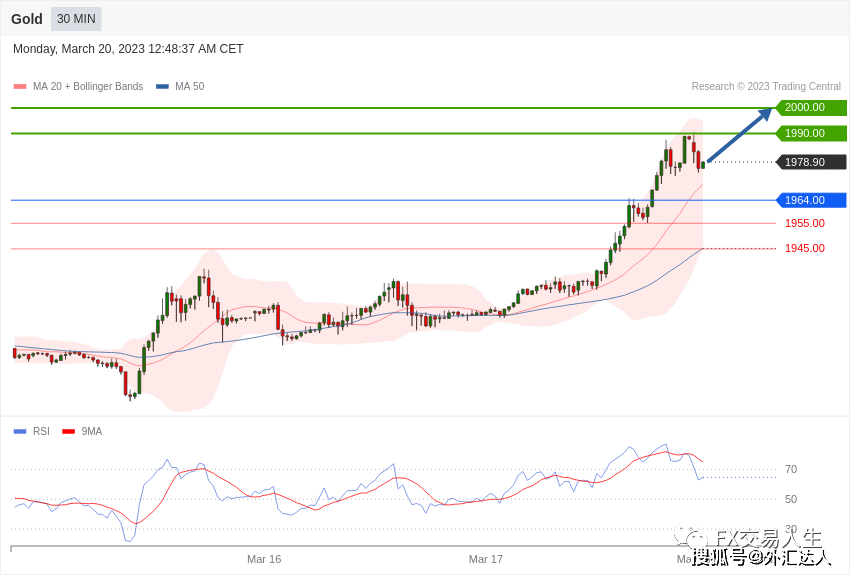Viewport: 850px width, 576px height.
Task: Click the 30 MIN timeframe button
Action: click(x=76, y=19)
